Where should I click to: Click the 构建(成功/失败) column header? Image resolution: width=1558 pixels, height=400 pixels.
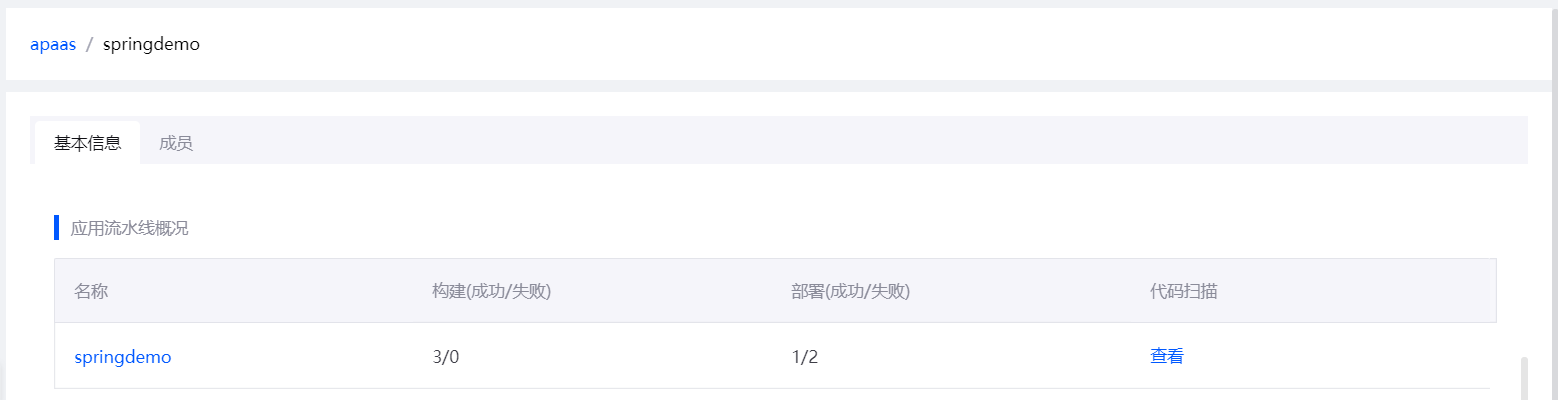point(492,291)
